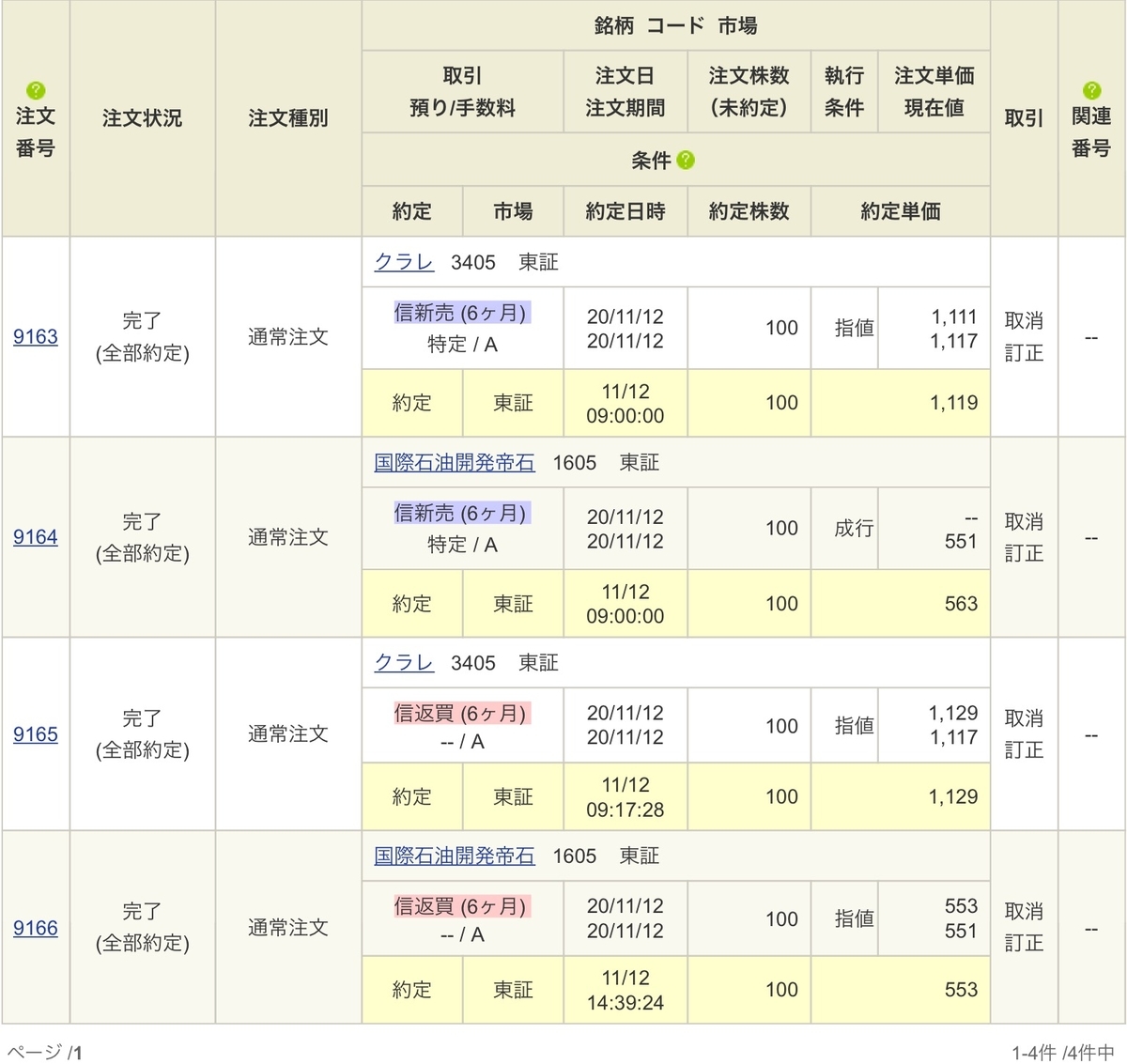Click the 約定日時 column header
Image resolution: width=1127 pixels, height=1064 pixels.
coord(625,211)
